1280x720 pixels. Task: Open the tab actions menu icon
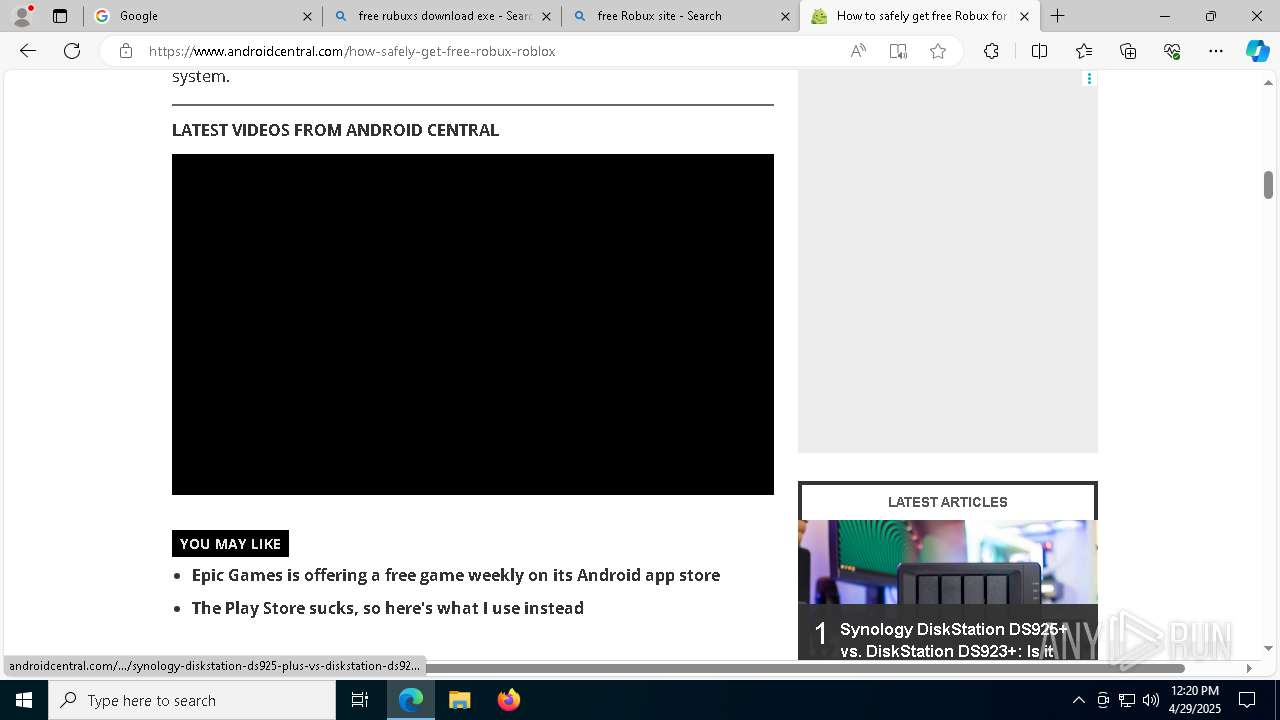(x=60, y=16)
